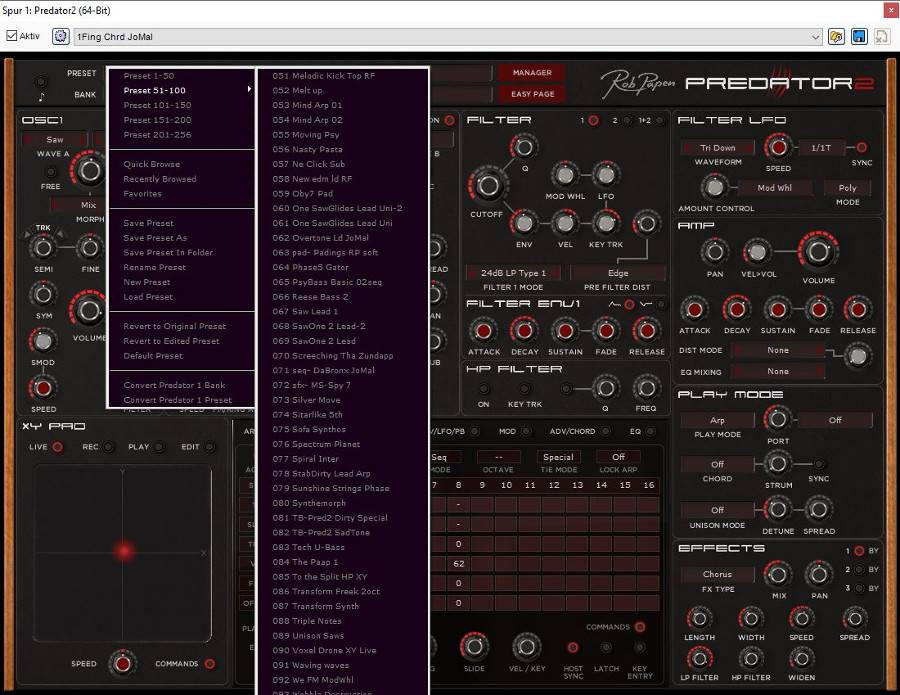Click the blue save preset disk icon

click(x=859, y=37)
